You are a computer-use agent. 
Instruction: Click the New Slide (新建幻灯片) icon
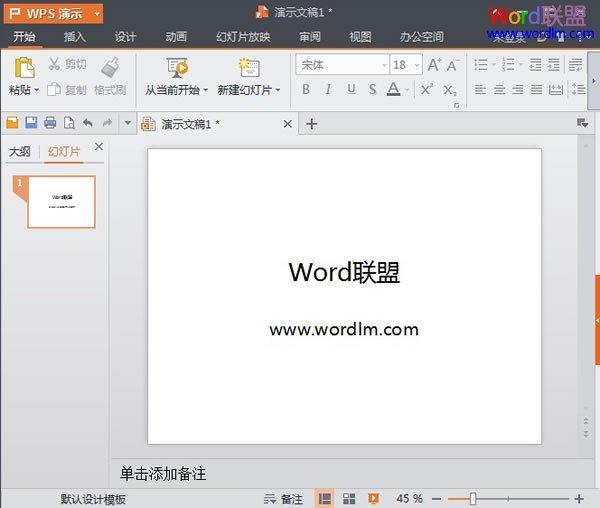coord(248,68)
